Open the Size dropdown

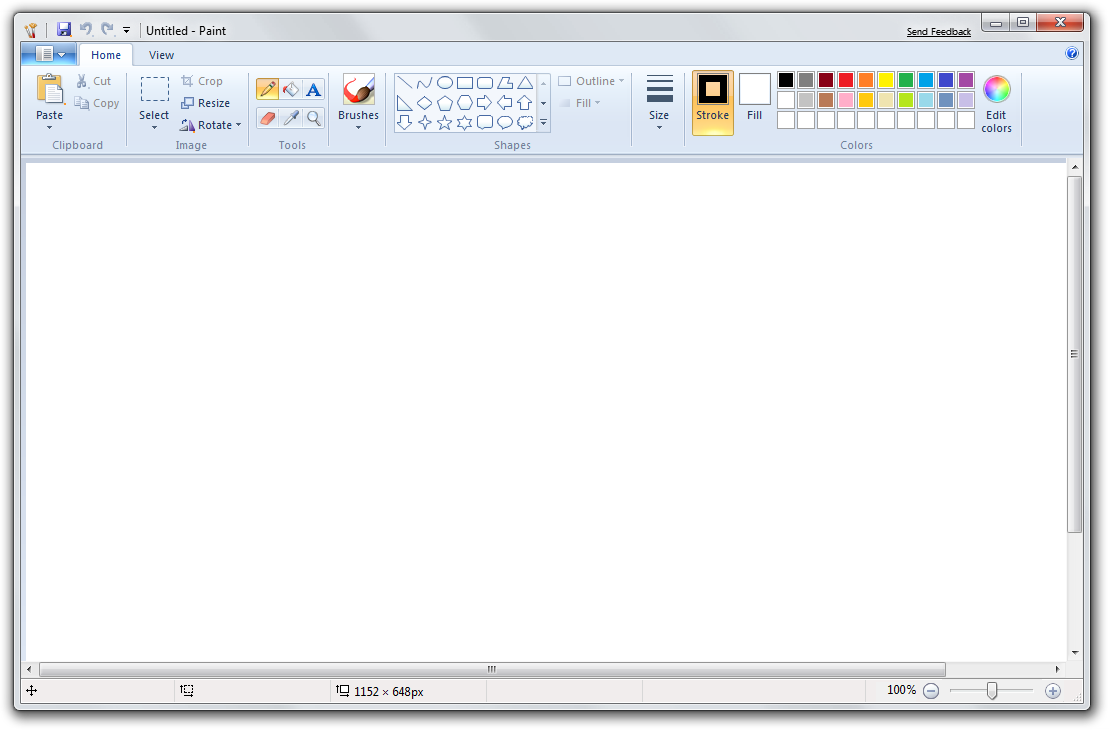click(x=659, y=103)
